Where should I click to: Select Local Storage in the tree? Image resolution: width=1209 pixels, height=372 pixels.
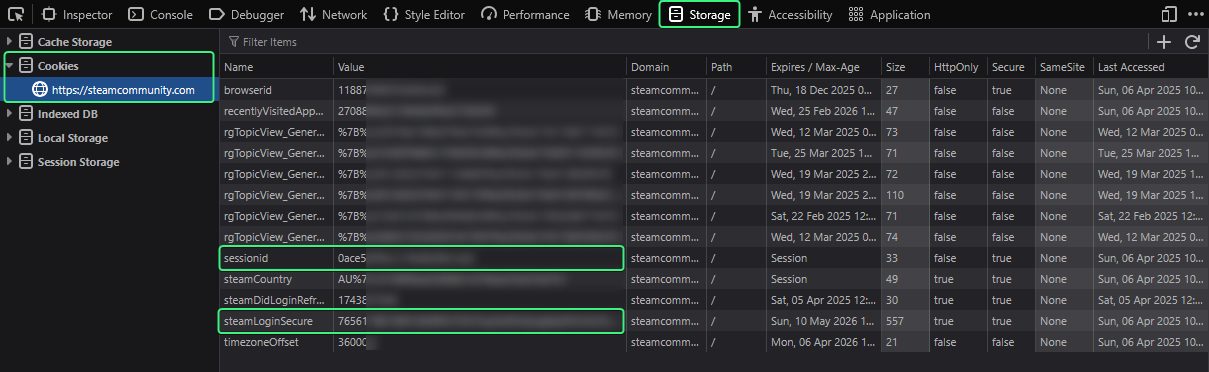coord(73,138)
